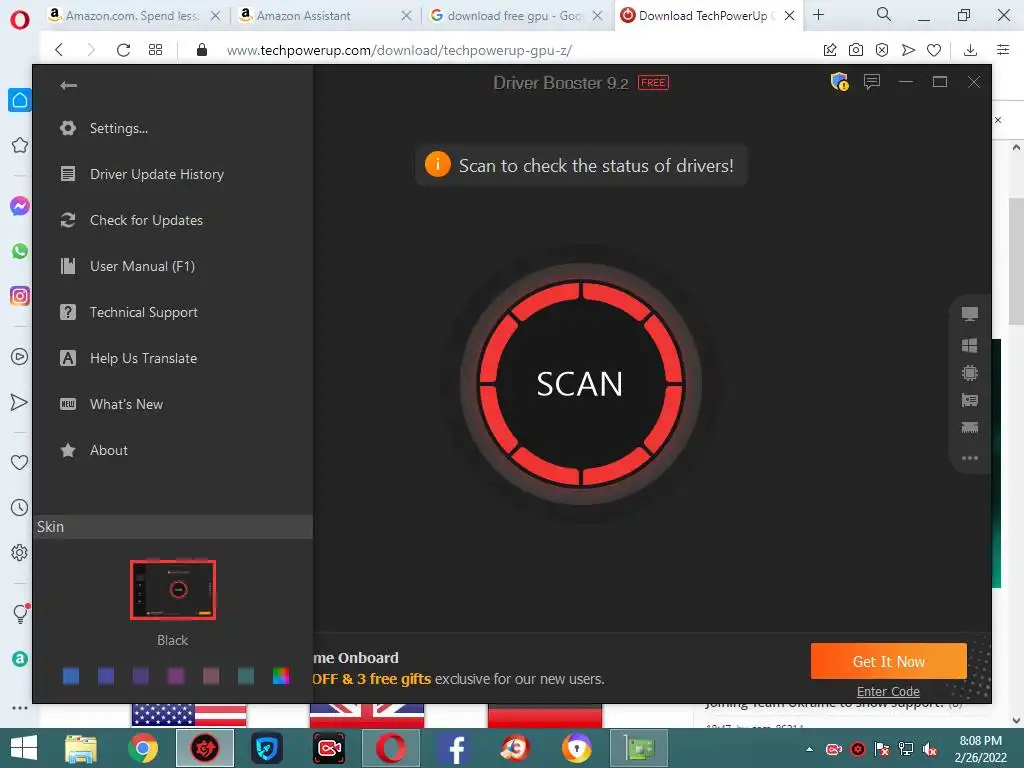The height and width of the screenshot is (768, 1024).
Task: Open Facebook app on taskbar
Action: pos(453,748)
